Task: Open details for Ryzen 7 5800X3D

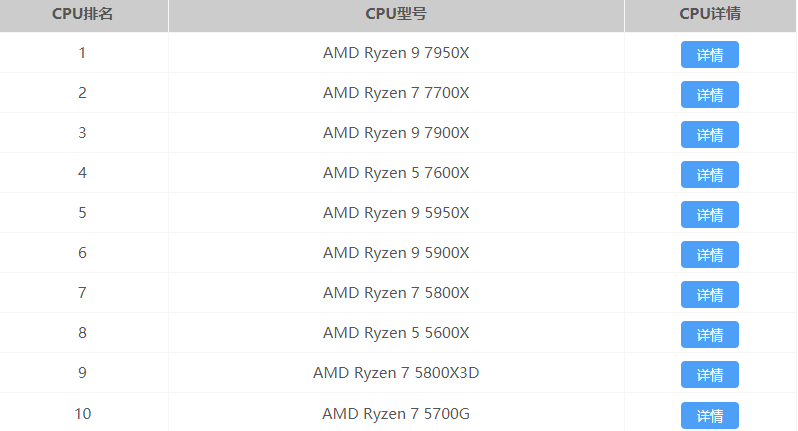Action: point(709,374)
